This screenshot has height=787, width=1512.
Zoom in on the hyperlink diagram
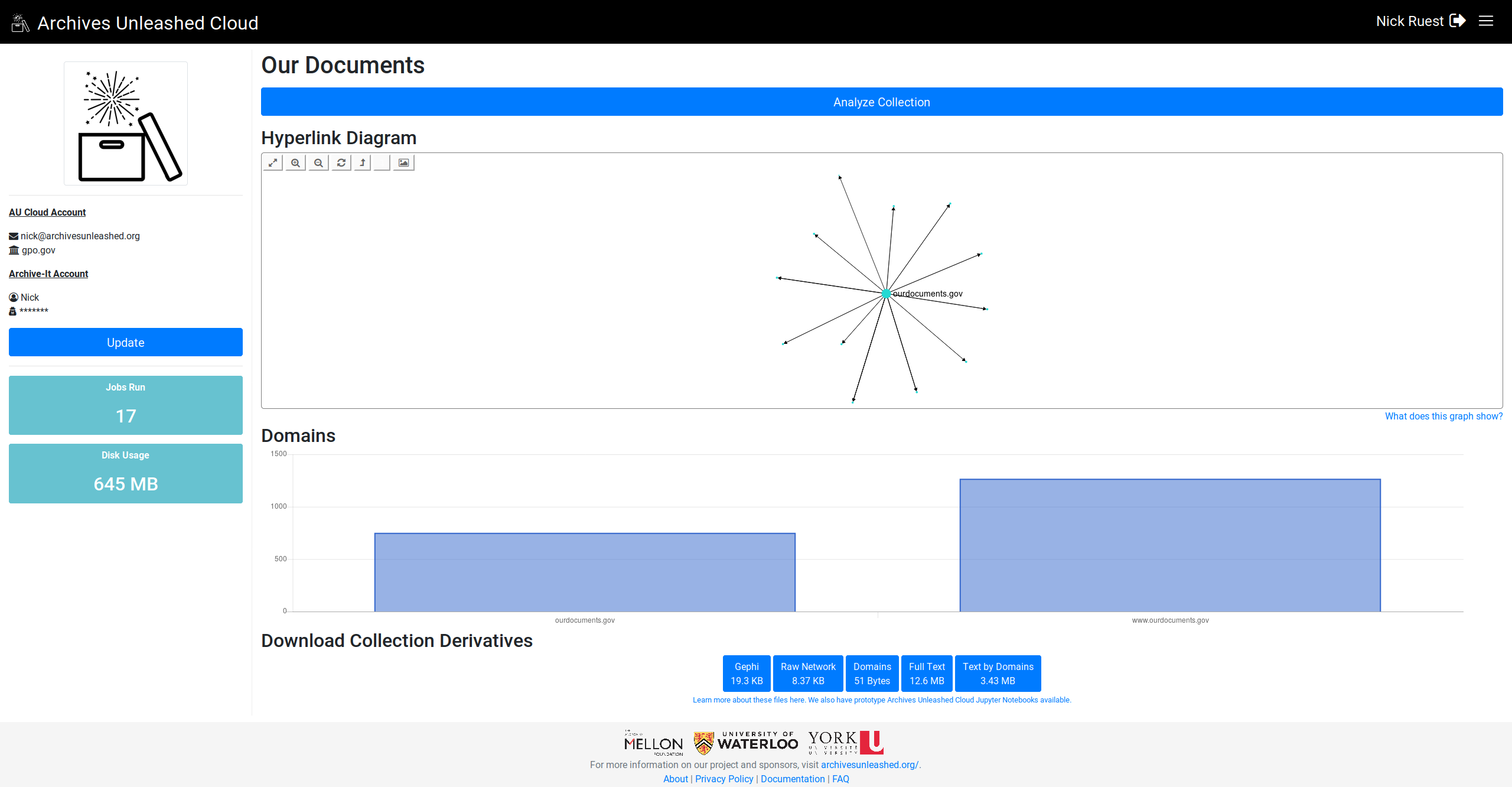(x=295, y=162)
